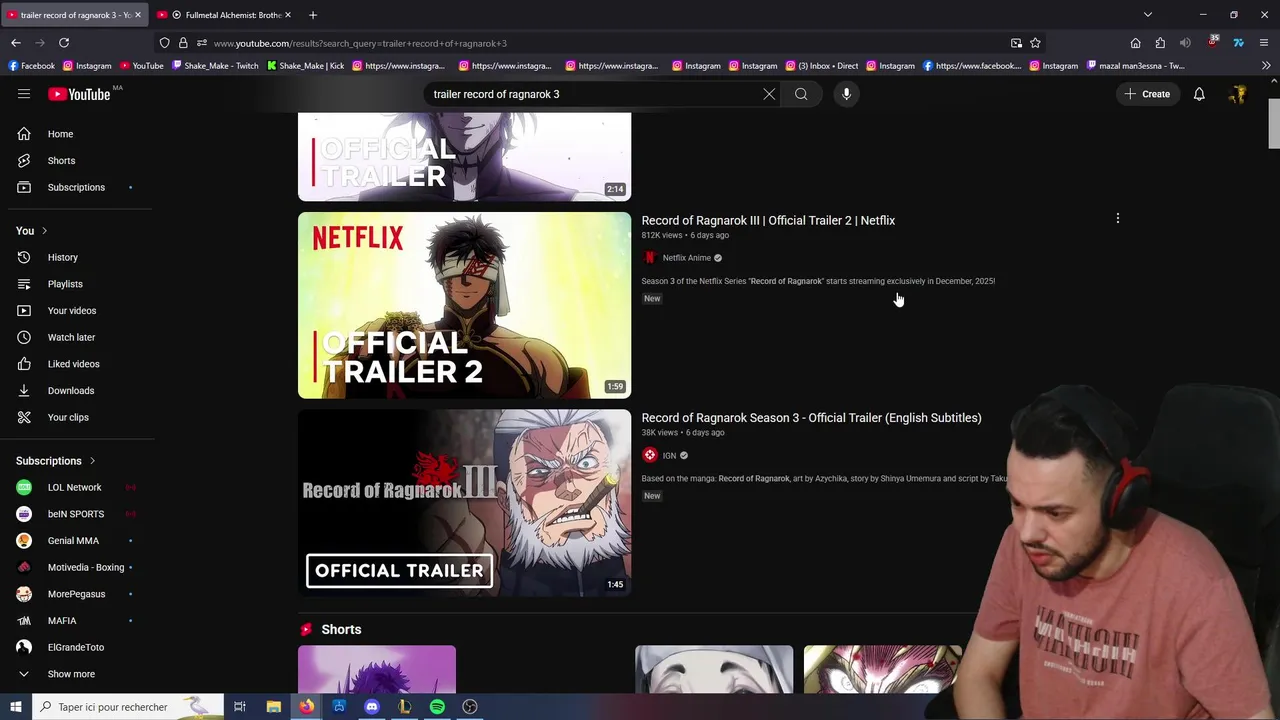Image resolution: width=1280 pixels, height=720 pixels.
Task: Start voice search with the microphone icon
Action: click(x=846, y=94)
